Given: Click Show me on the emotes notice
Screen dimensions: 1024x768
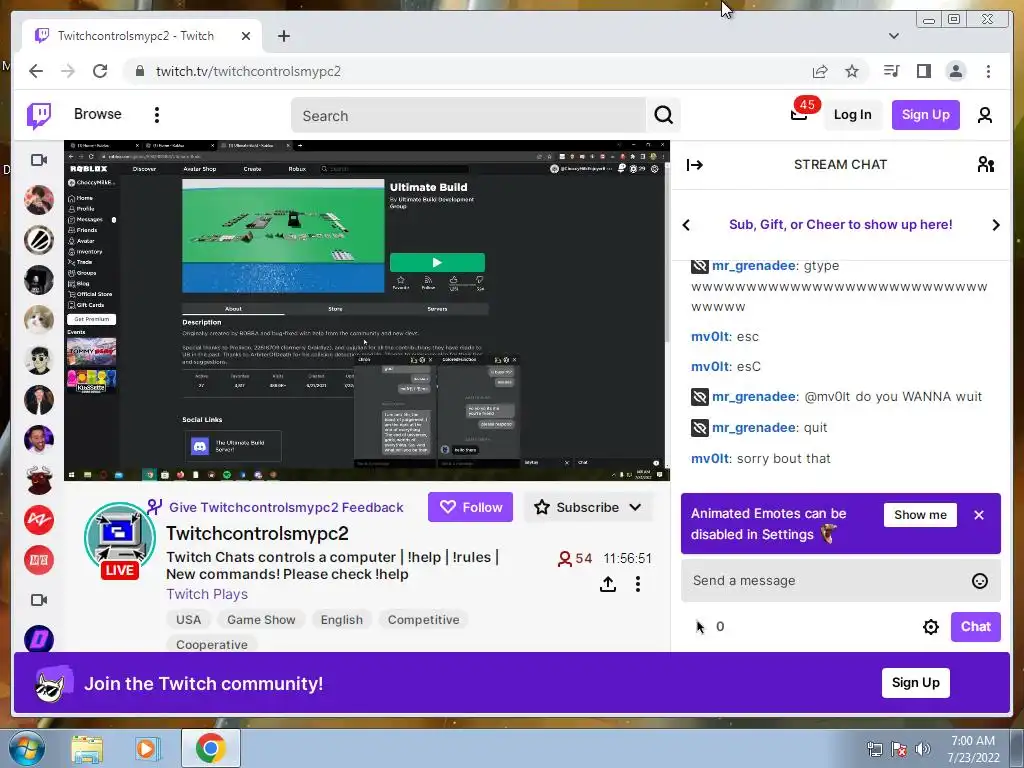Looking at the screenshot, I should tap(920, 515).
